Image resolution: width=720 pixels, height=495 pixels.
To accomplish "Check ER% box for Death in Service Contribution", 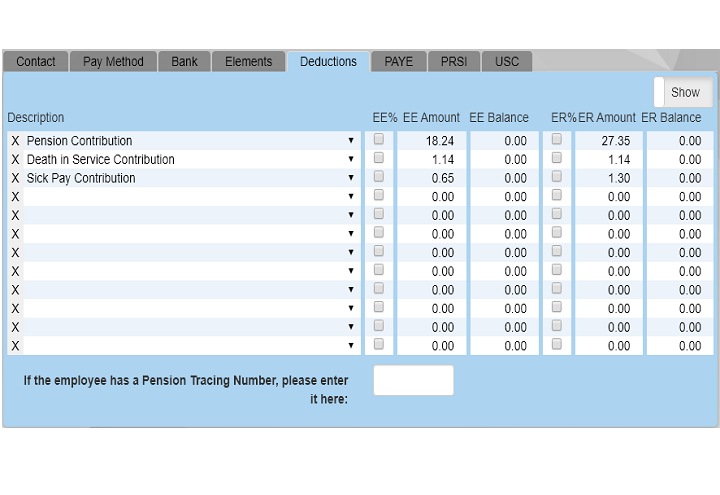I will [557, 158].
